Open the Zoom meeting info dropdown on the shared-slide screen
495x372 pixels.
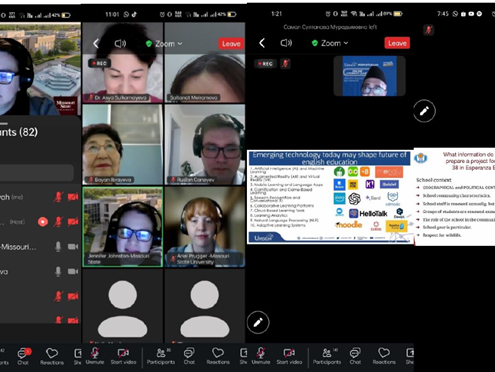[330, 43]
